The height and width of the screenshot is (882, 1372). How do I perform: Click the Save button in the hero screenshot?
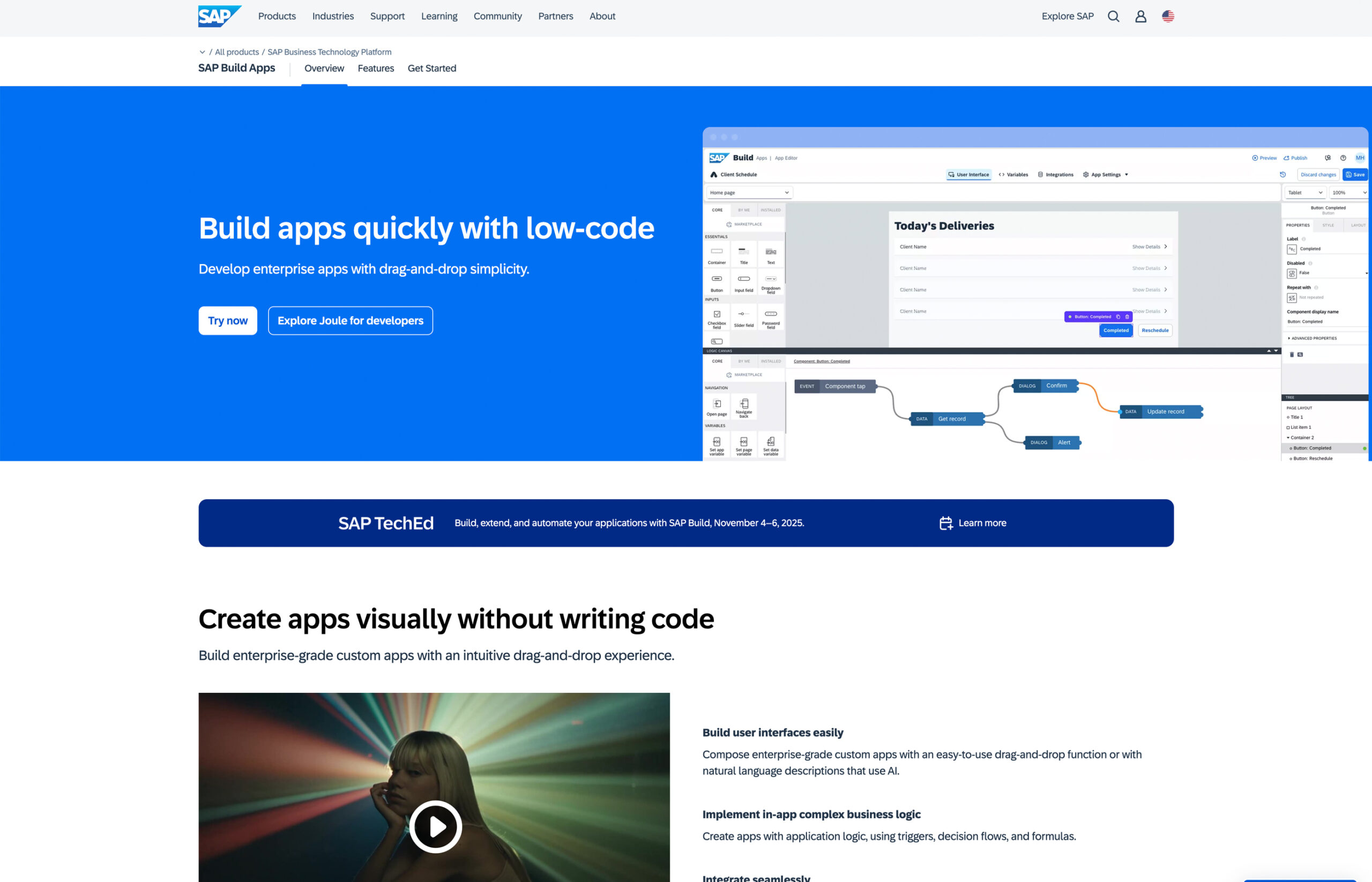point(1355,175)
